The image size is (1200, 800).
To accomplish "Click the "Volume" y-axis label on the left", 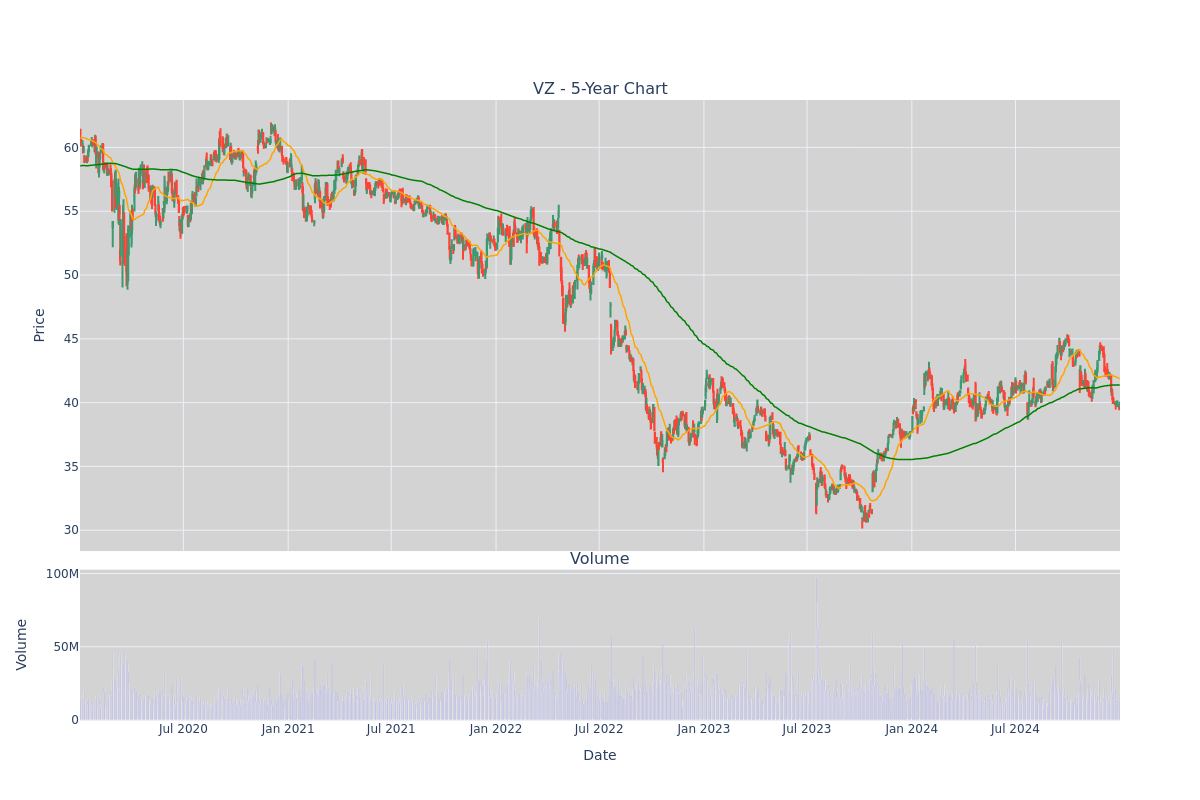I will coord(22,644).
